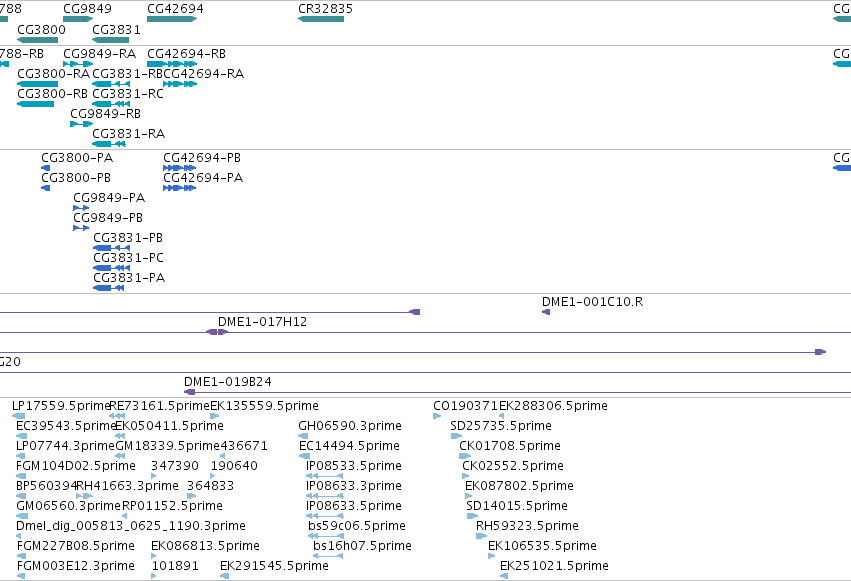Select the EK135559.5prime EST label

tap(264, 406)
